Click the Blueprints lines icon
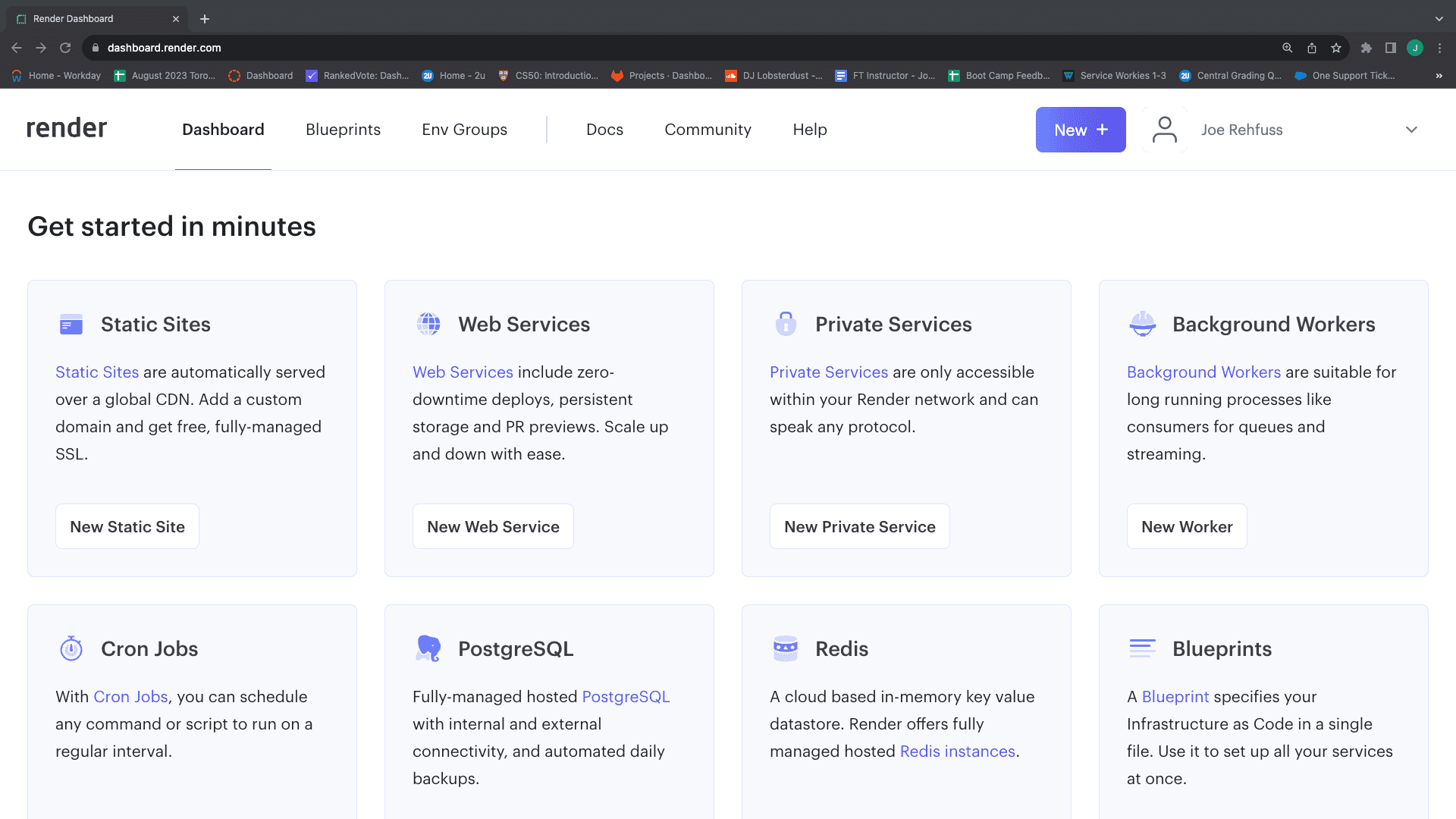 (x=1143, y=648)
